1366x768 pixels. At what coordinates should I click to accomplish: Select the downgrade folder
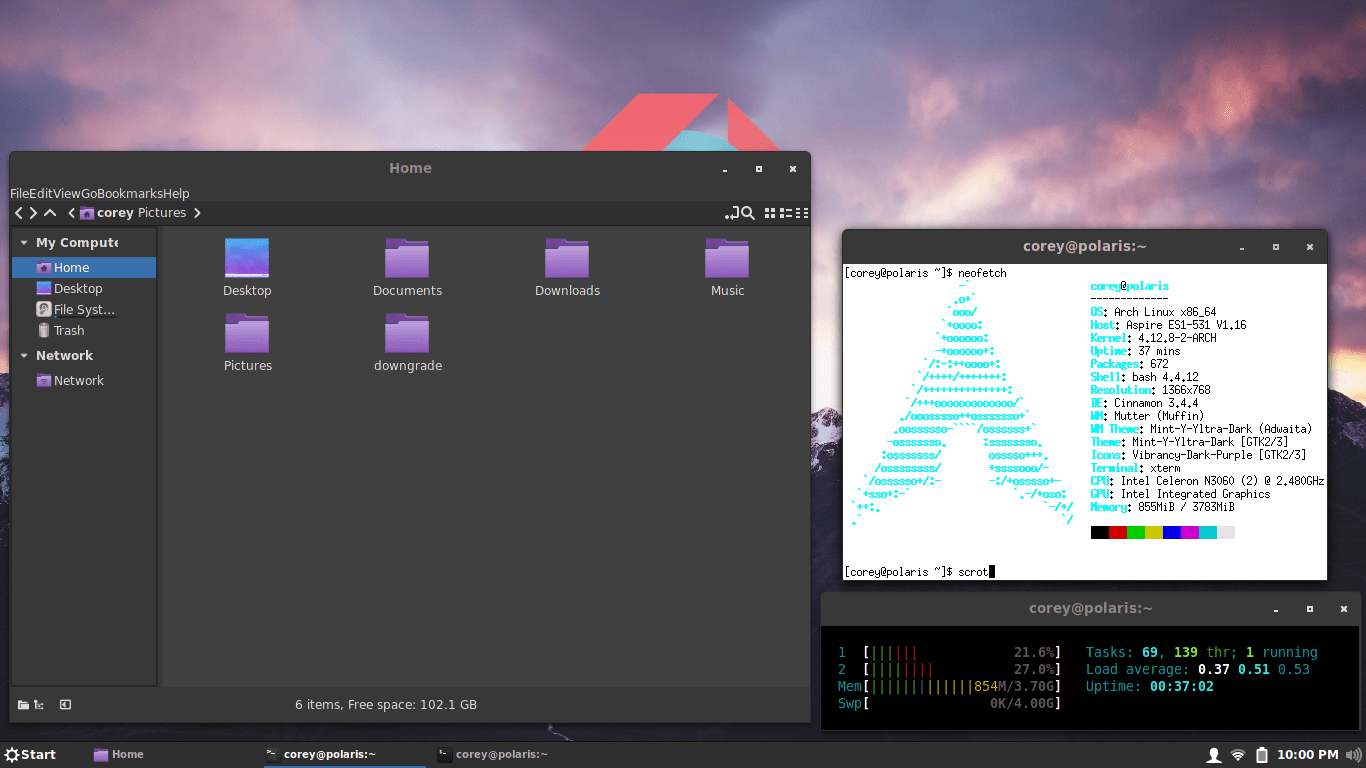pyautogui.click(x=407, y=342)
